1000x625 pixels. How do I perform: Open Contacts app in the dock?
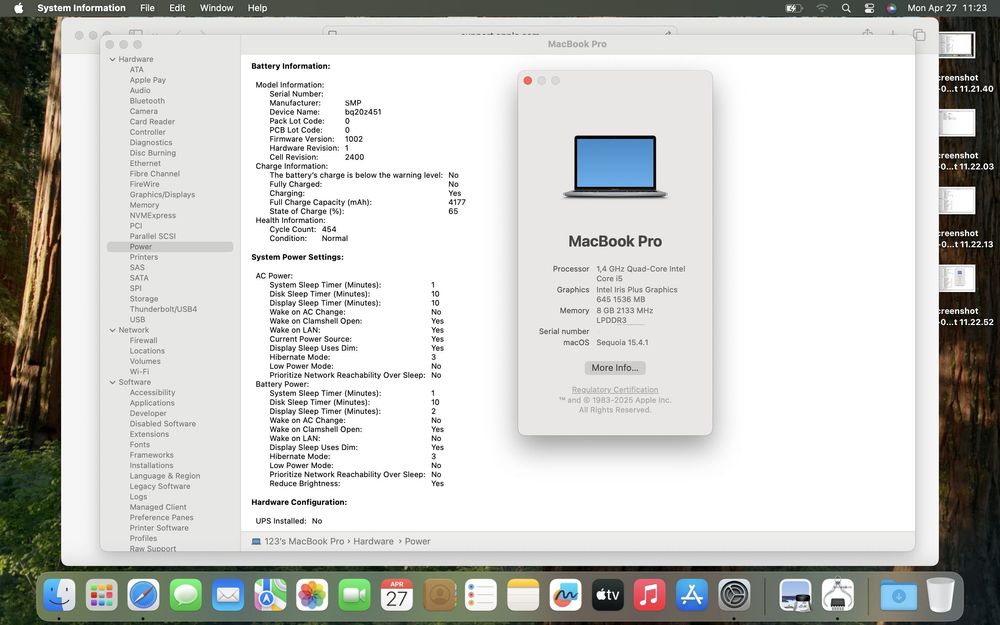(x=439, y=595)
